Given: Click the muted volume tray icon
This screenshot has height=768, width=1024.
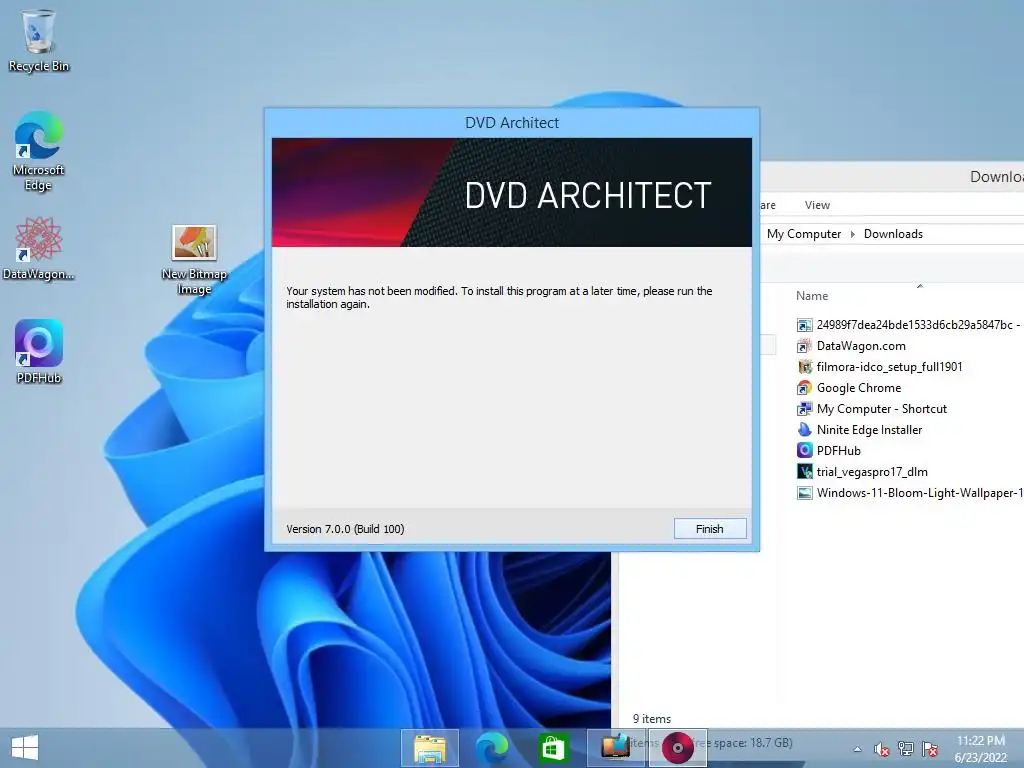Looking at the screenshot, I should click(x=881, y=749).
